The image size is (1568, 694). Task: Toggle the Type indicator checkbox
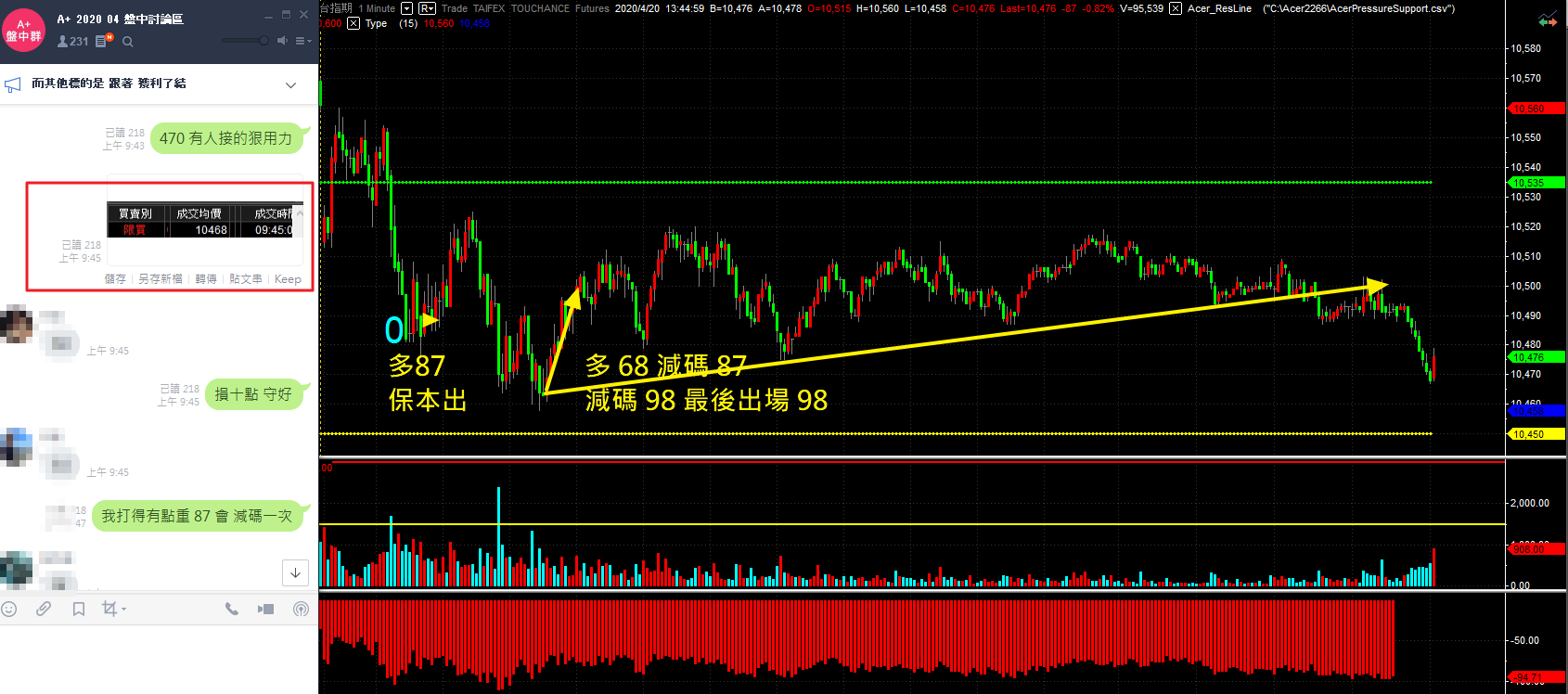click(x=353, y=23)
